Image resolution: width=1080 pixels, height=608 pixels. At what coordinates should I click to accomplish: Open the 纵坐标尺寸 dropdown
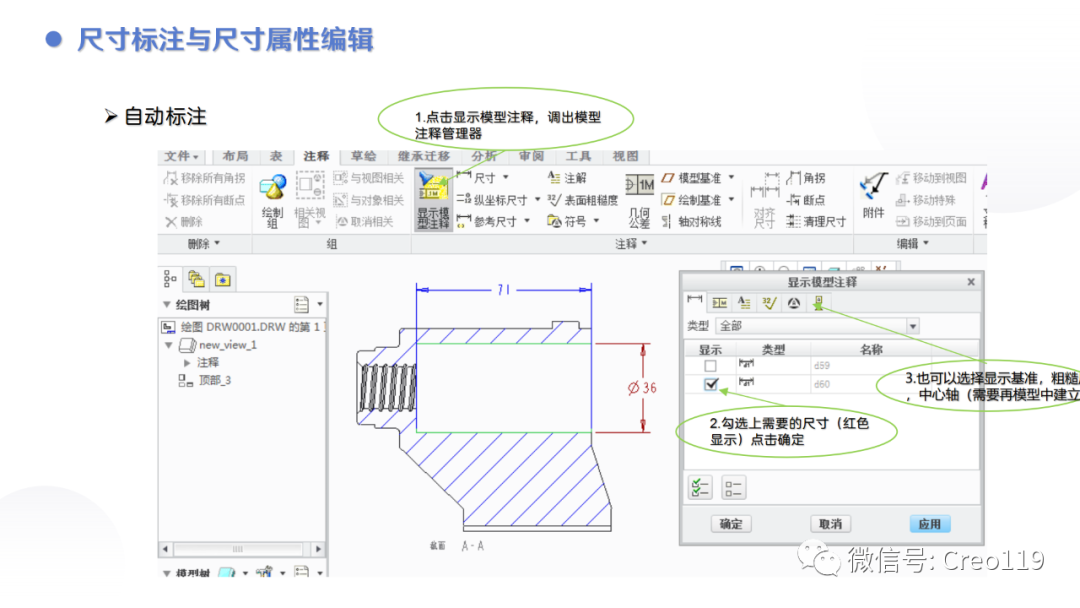[537, 200]
